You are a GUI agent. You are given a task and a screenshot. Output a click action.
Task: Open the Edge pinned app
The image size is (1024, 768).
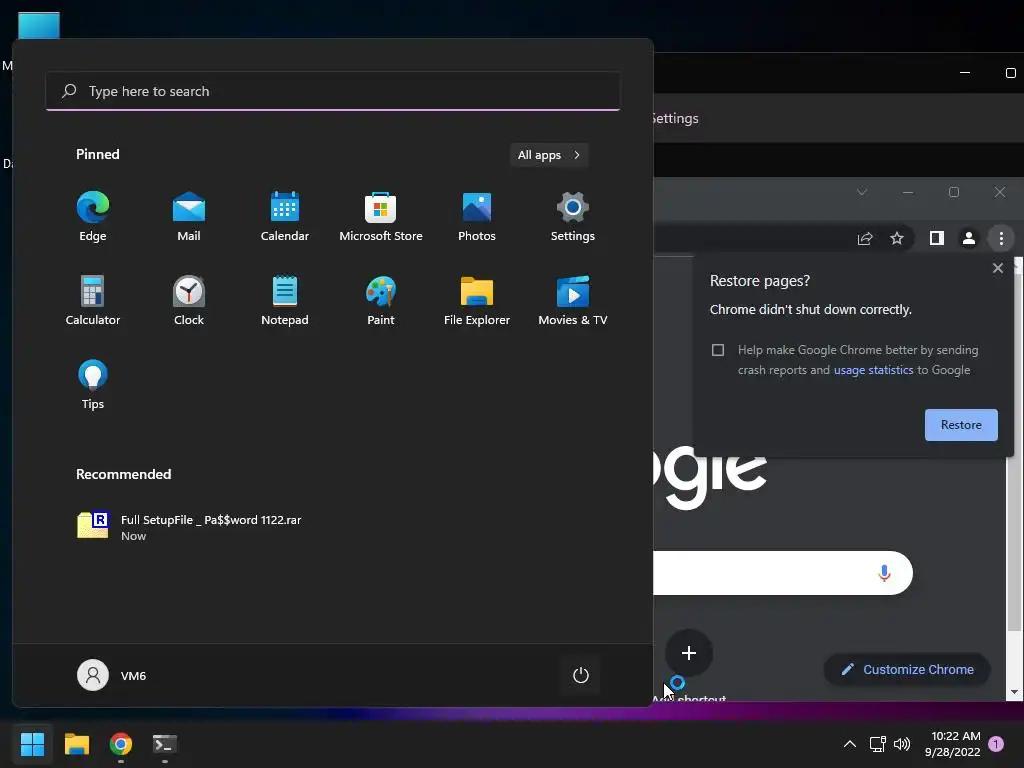93,217
